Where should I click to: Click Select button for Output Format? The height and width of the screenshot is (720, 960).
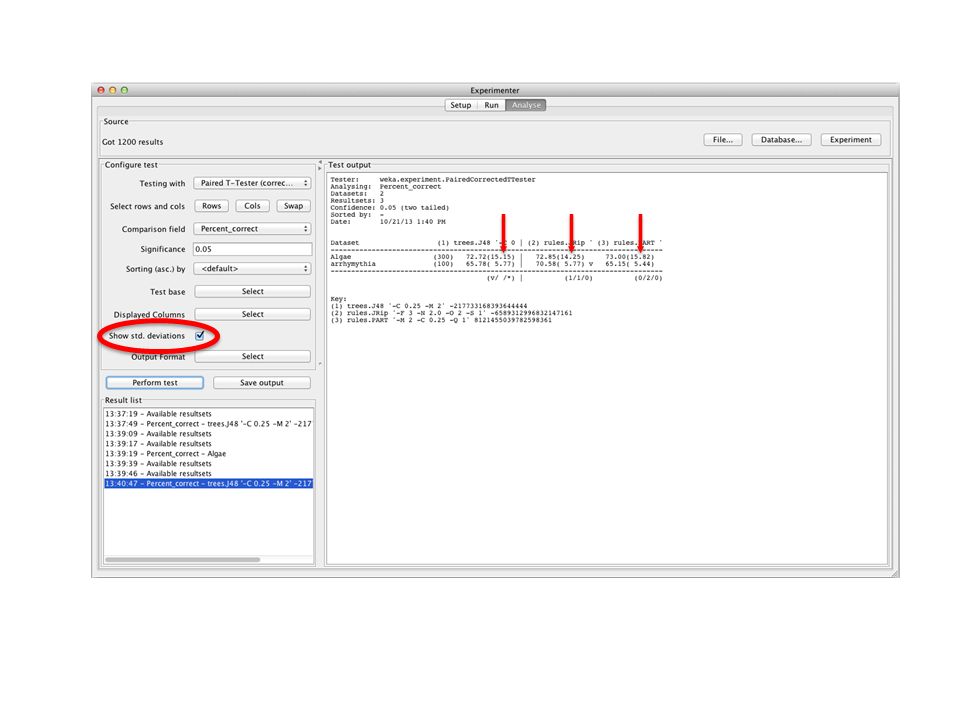252,356
